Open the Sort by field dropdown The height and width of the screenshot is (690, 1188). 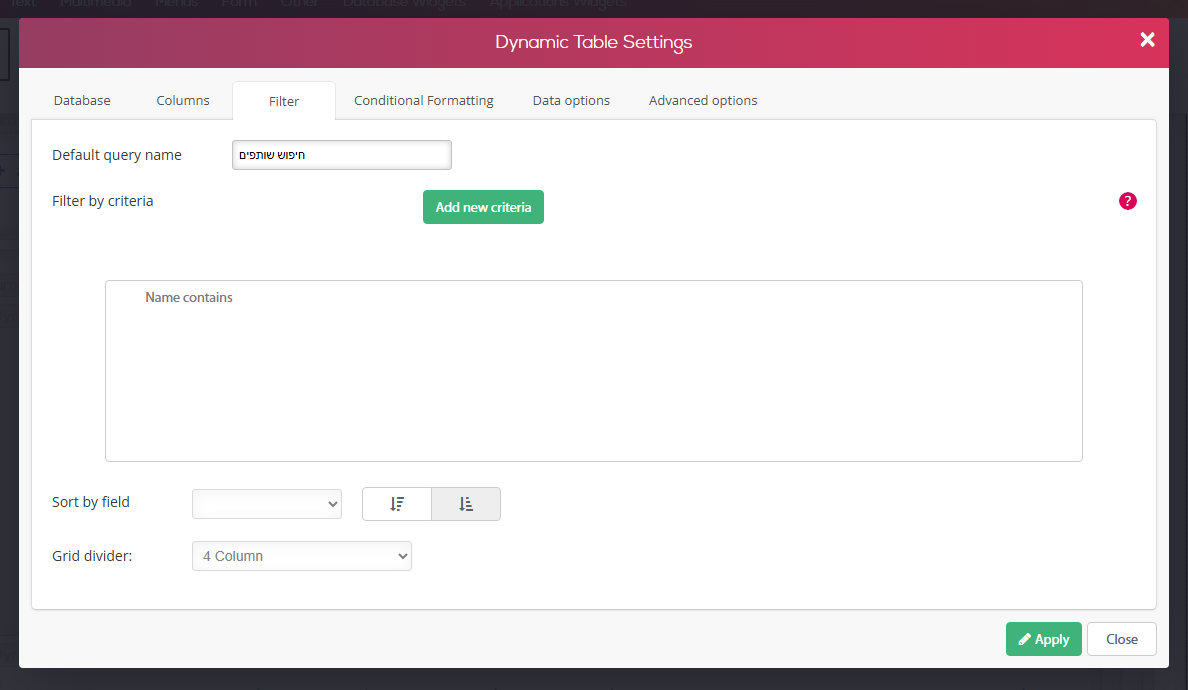267,504
